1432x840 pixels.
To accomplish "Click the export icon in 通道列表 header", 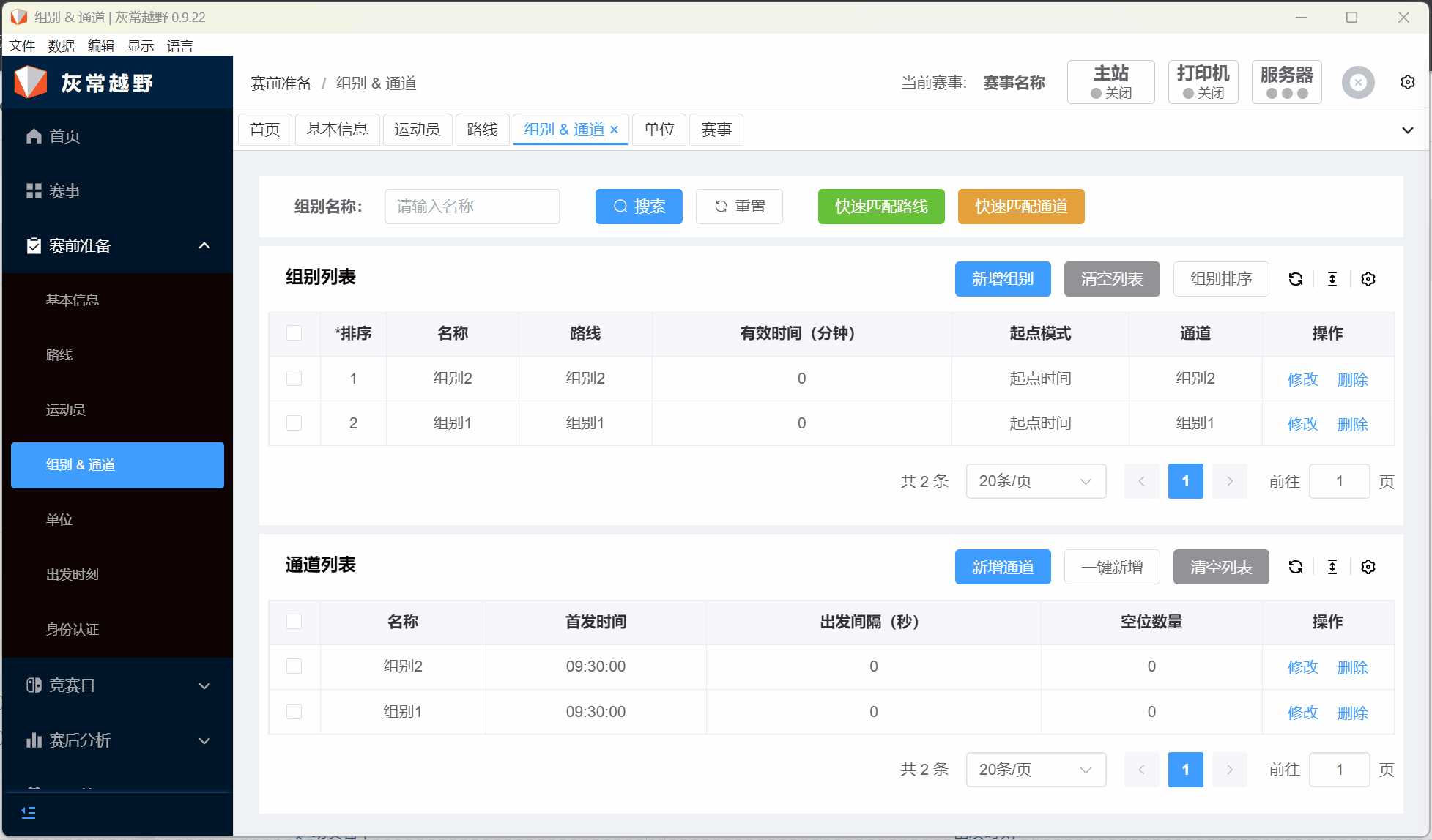I will point(1332,567).
